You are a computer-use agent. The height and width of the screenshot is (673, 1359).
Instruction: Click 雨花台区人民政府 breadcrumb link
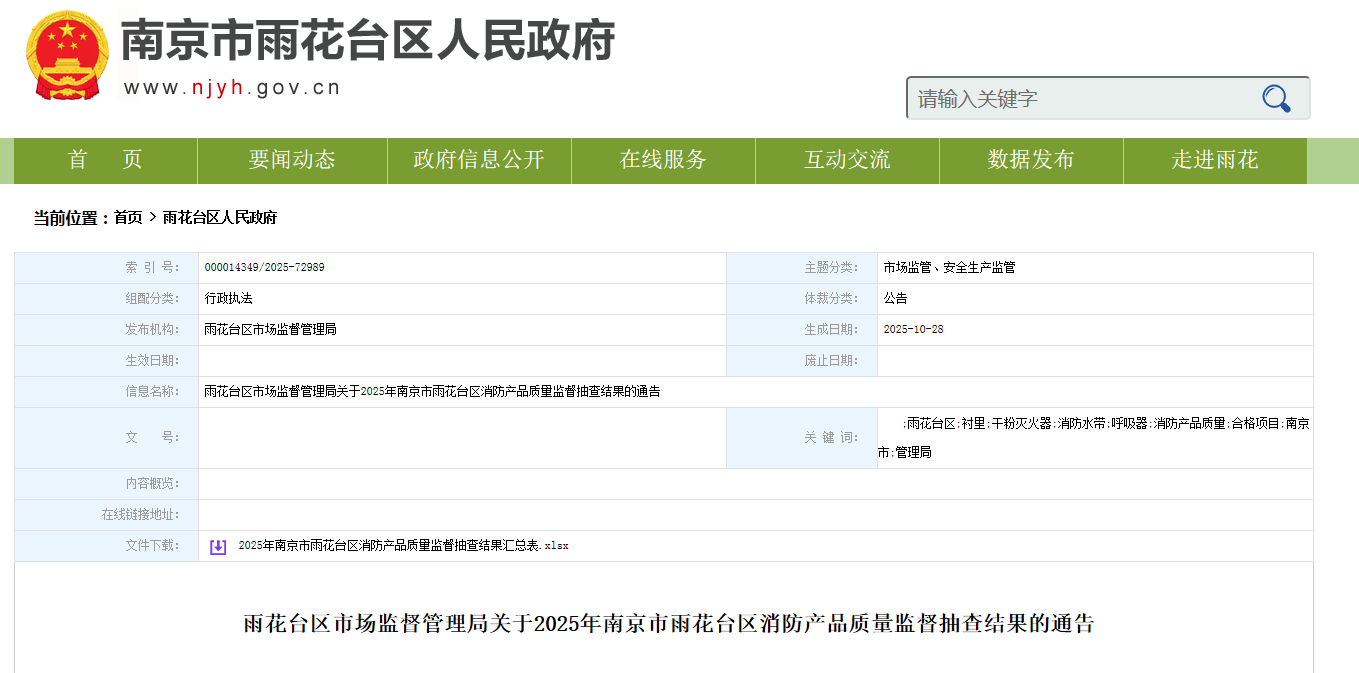[x=220, y=218]
